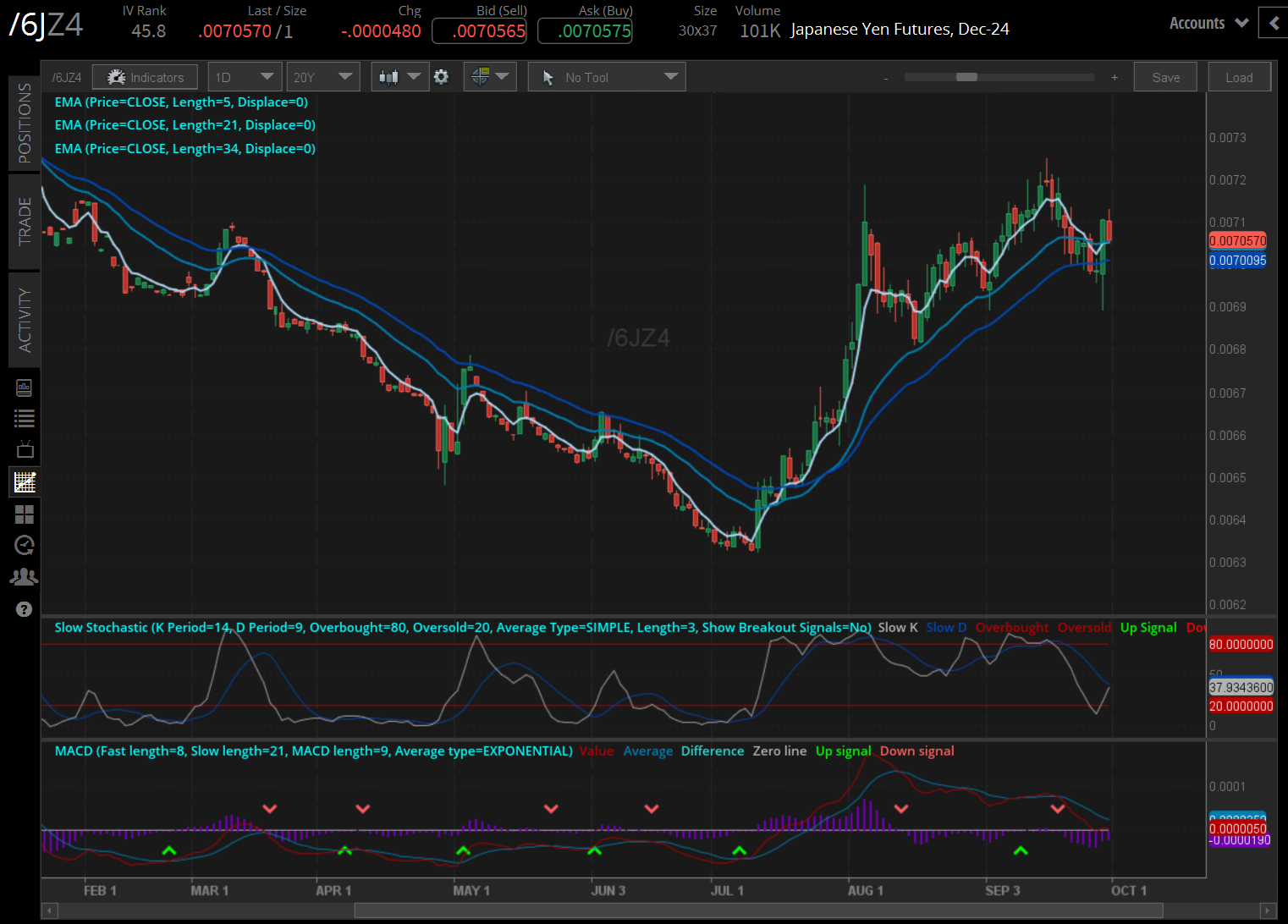The width and height of the screenshot is (1288, 924).
Task: Open chart settings gear icon
Action: pyautogui.click(x=441, y=77)
